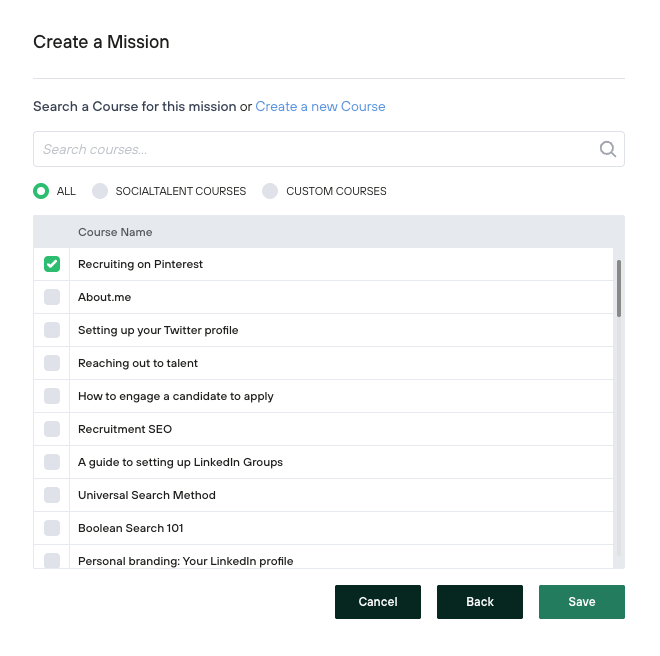Open the Create a new Course link
Screen dimensions: 660x656
(320, 106)
